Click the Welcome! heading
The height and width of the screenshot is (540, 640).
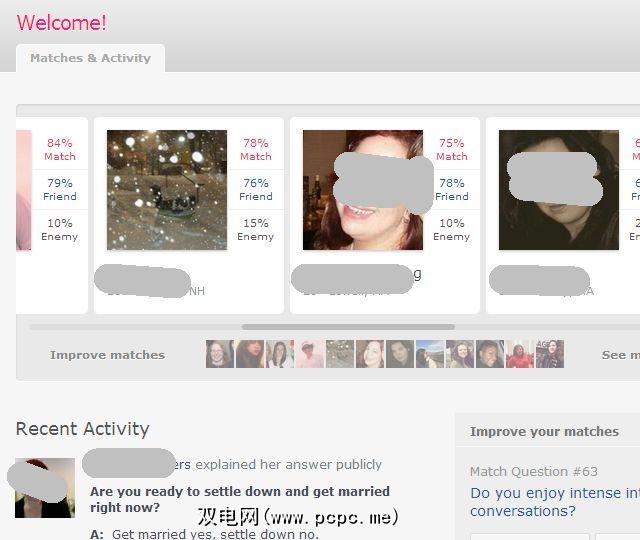pyautogui.click(x=62, y=22)
